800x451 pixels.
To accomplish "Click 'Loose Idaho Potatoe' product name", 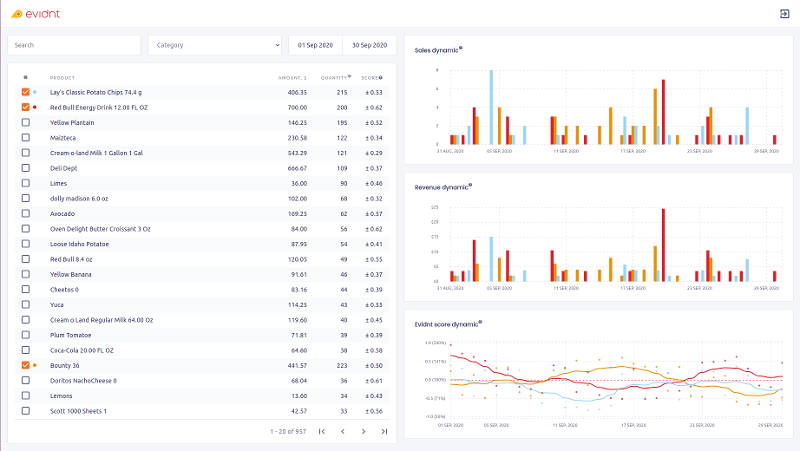I will click(x=79, y=244).
